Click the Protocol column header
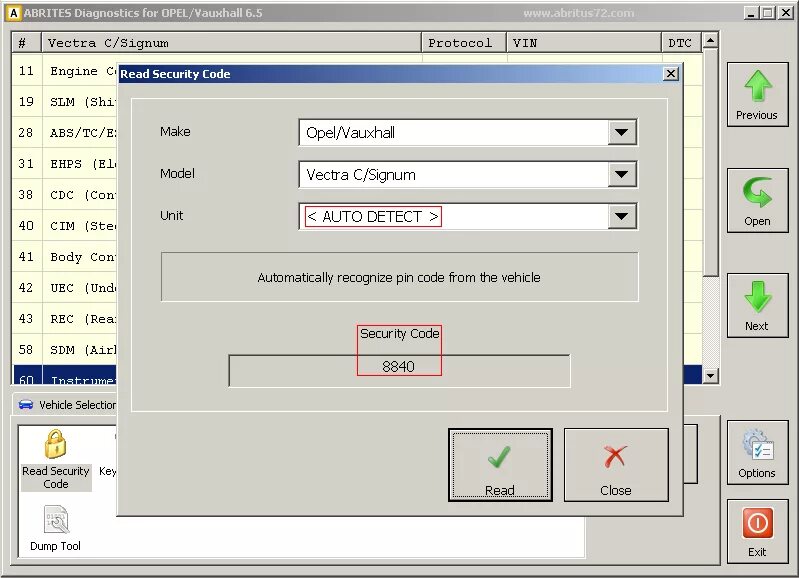The width and height of the screenshot is (799, 578). pyautogui.click(x=464, y=43)
